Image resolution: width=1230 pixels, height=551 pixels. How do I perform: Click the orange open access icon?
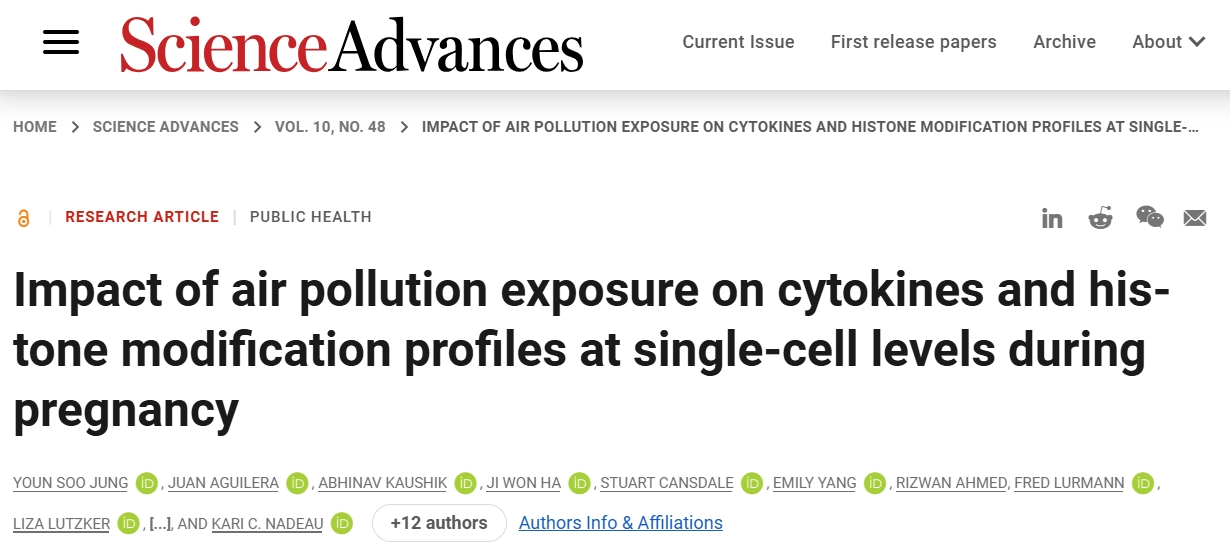point(23,217)
